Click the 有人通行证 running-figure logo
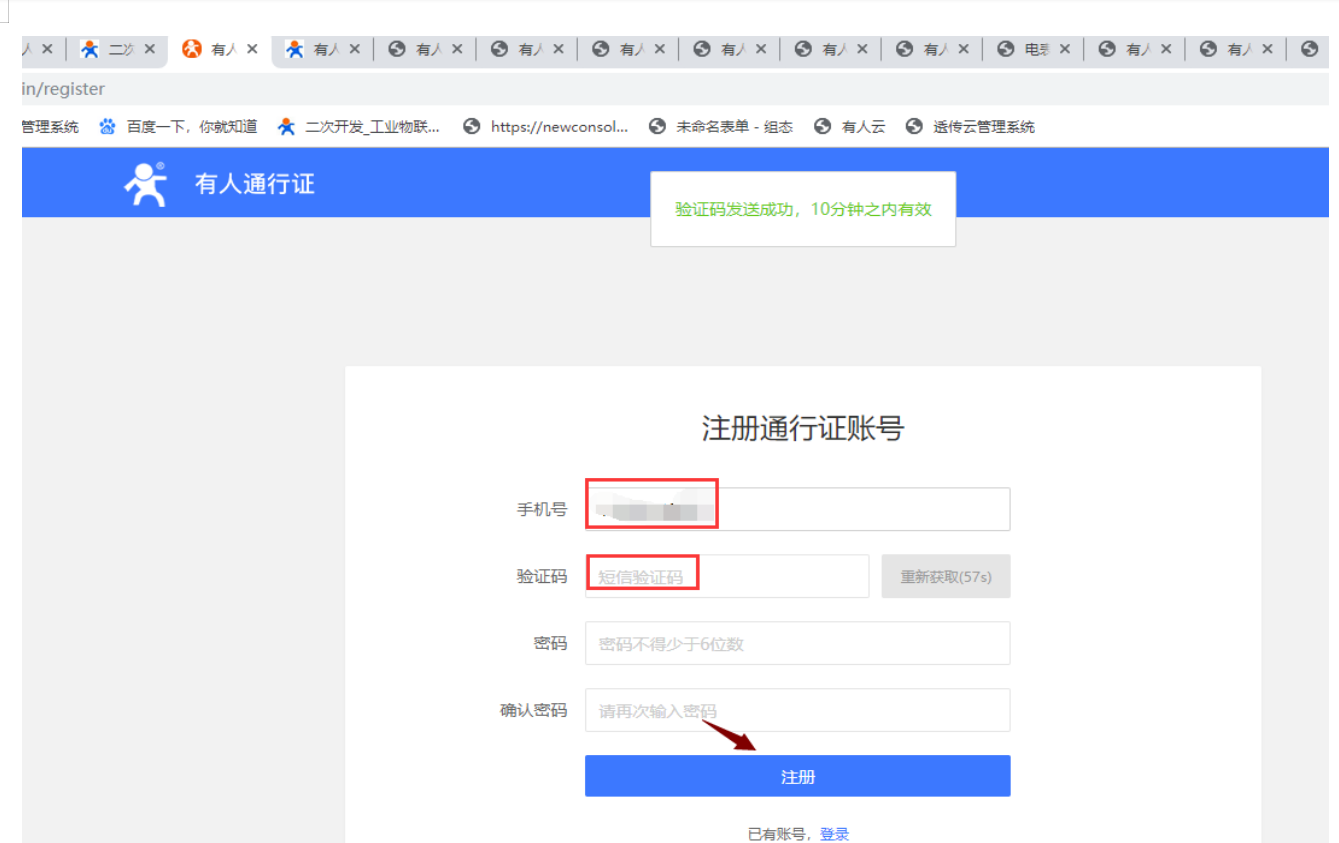 tap(145, 184)
